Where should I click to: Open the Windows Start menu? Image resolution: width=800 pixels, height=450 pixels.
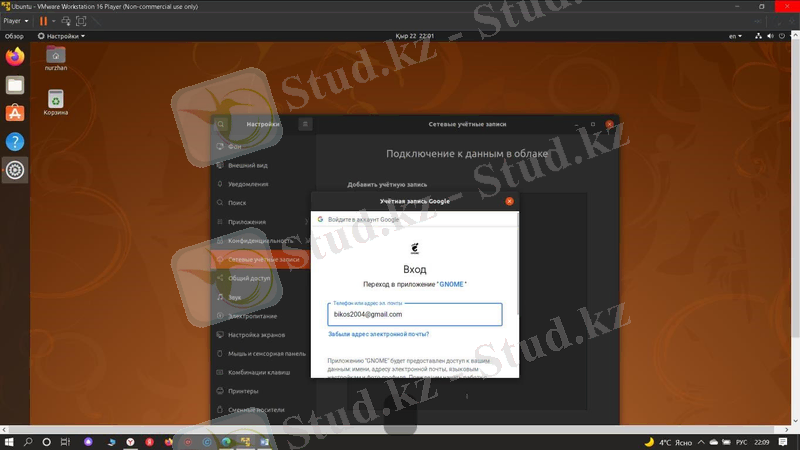9,442
